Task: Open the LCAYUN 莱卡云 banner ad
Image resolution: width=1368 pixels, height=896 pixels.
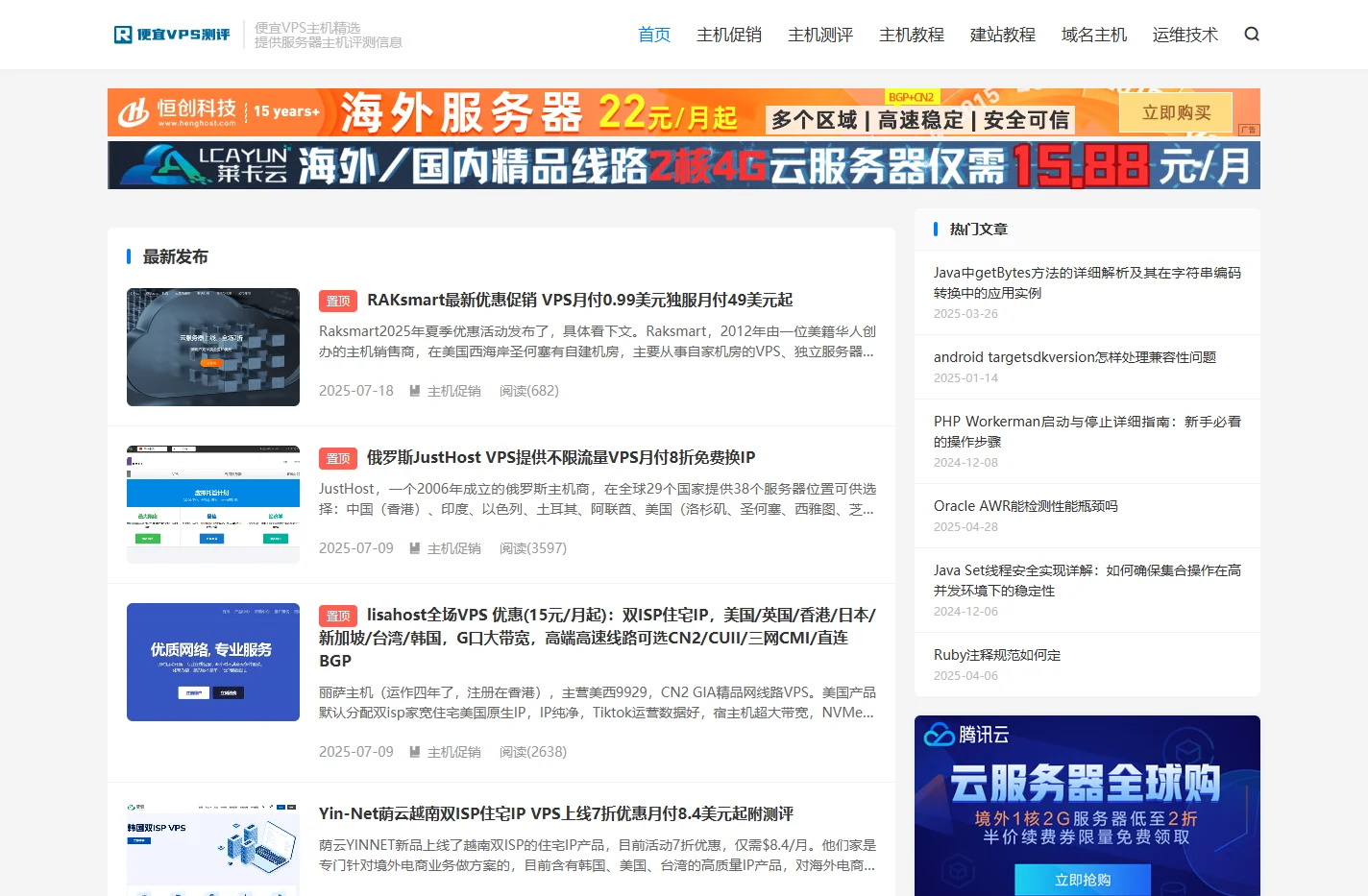Action: 684,165
